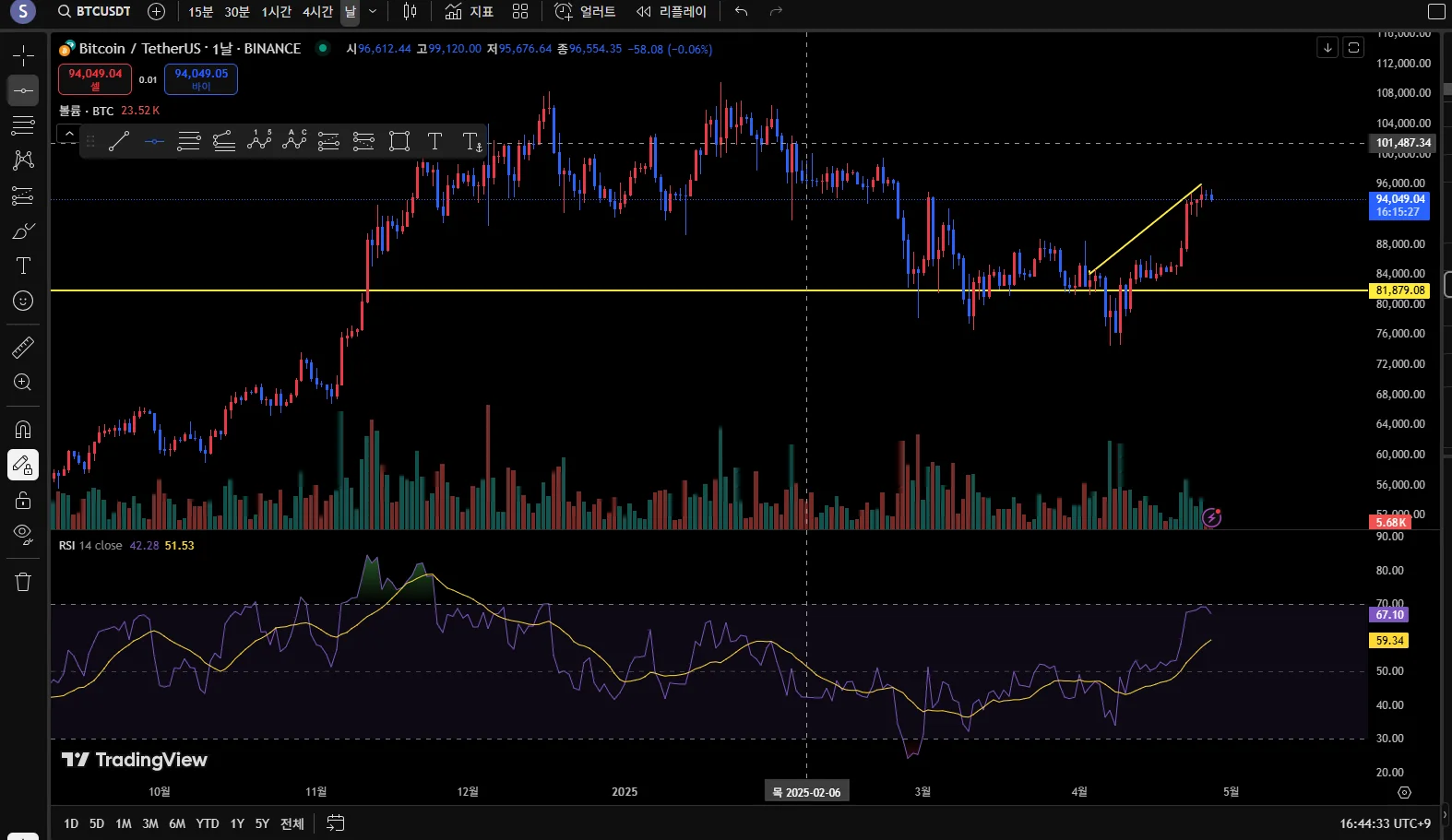Collapse the indicator legend chevron
This screenshot has width=1452, height=840.
(69, 135)
